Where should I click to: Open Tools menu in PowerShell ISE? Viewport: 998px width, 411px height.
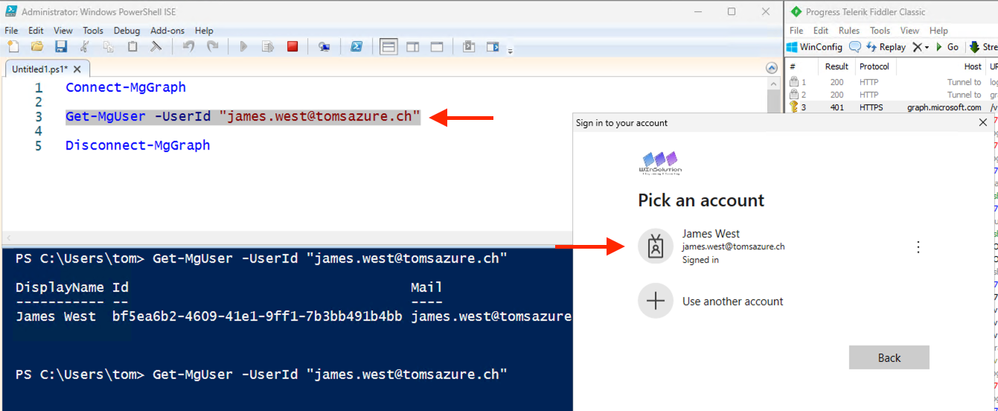point(93,31)
